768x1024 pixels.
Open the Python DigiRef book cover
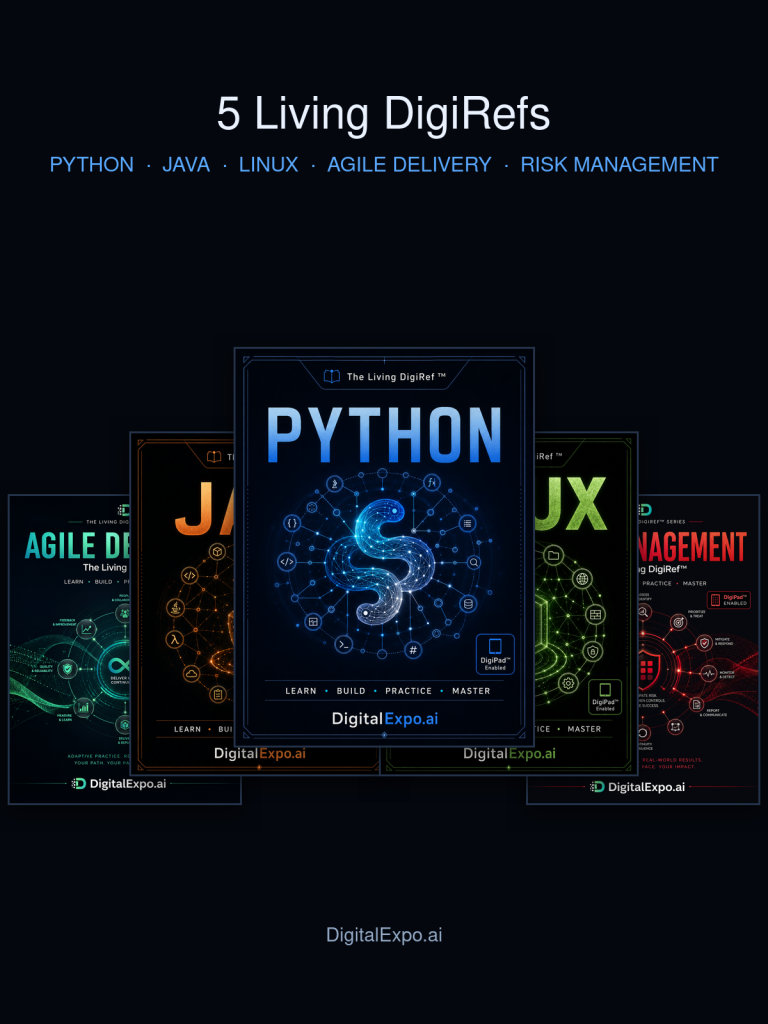click(x=384, y=547)
